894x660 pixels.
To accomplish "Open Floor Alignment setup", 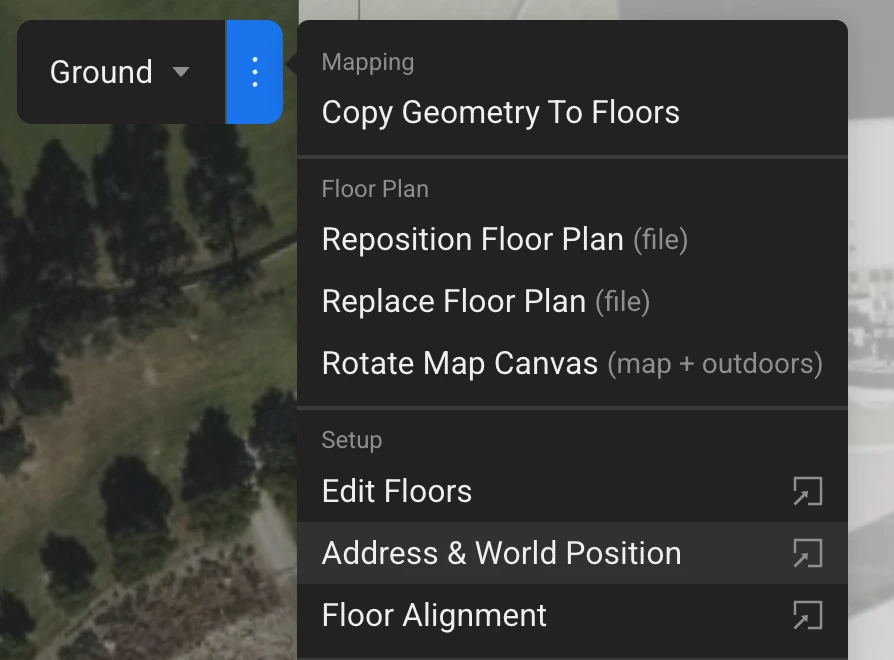I will tap(572, 615).
